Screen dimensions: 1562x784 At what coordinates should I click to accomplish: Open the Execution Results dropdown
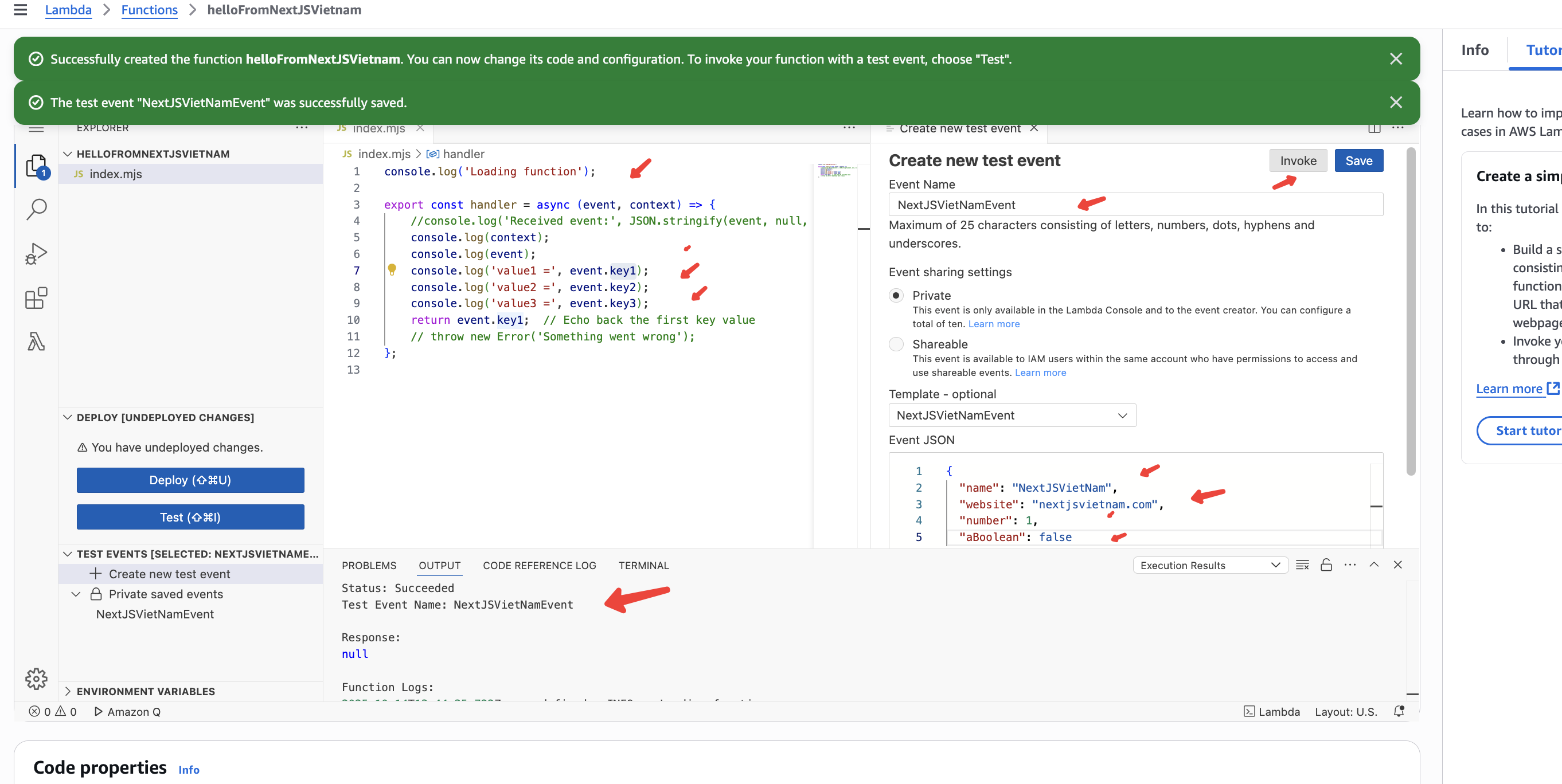pyautogui.click(x=1209, y=565)
